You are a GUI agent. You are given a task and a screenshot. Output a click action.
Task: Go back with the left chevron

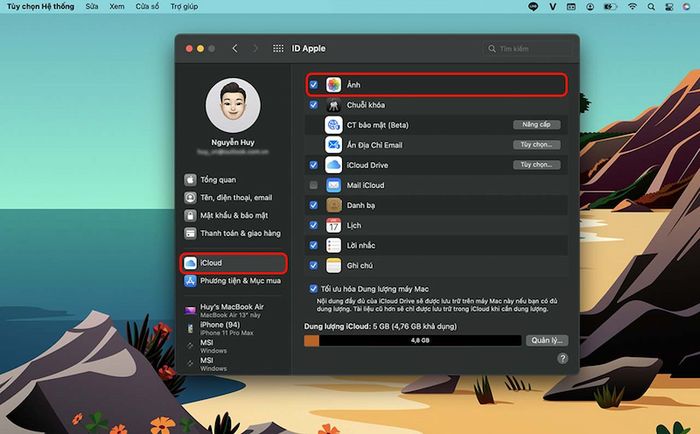click(x=235, y=49)
